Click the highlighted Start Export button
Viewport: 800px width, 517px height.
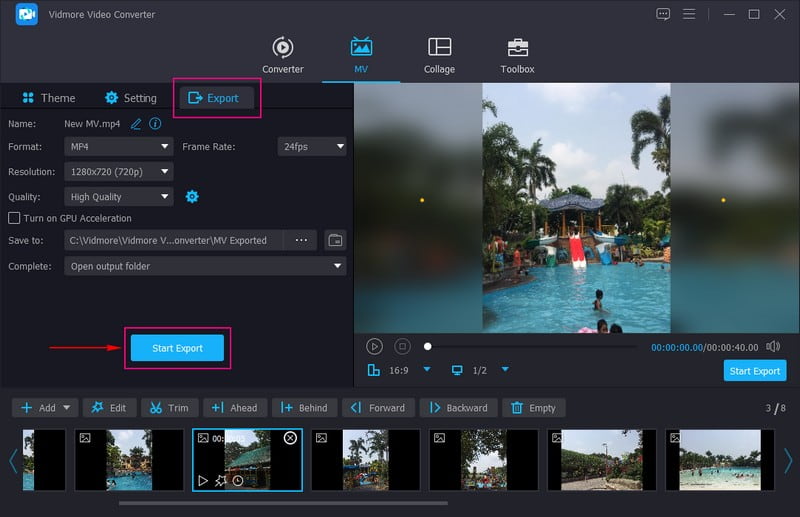click(177, 348)
